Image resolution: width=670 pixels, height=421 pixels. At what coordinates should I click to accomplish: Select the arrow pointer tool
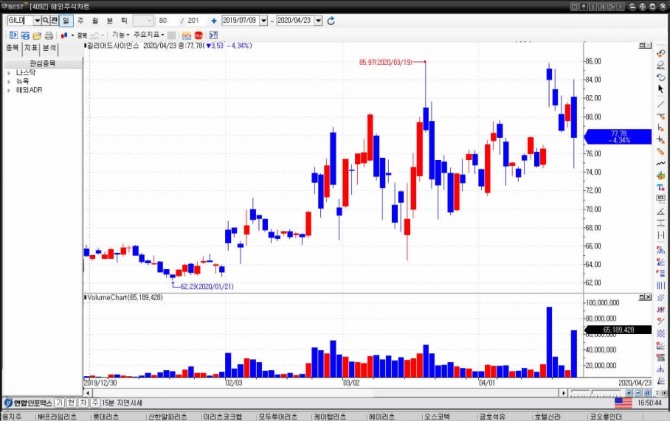pyautogui.click(x=661, y=89)
